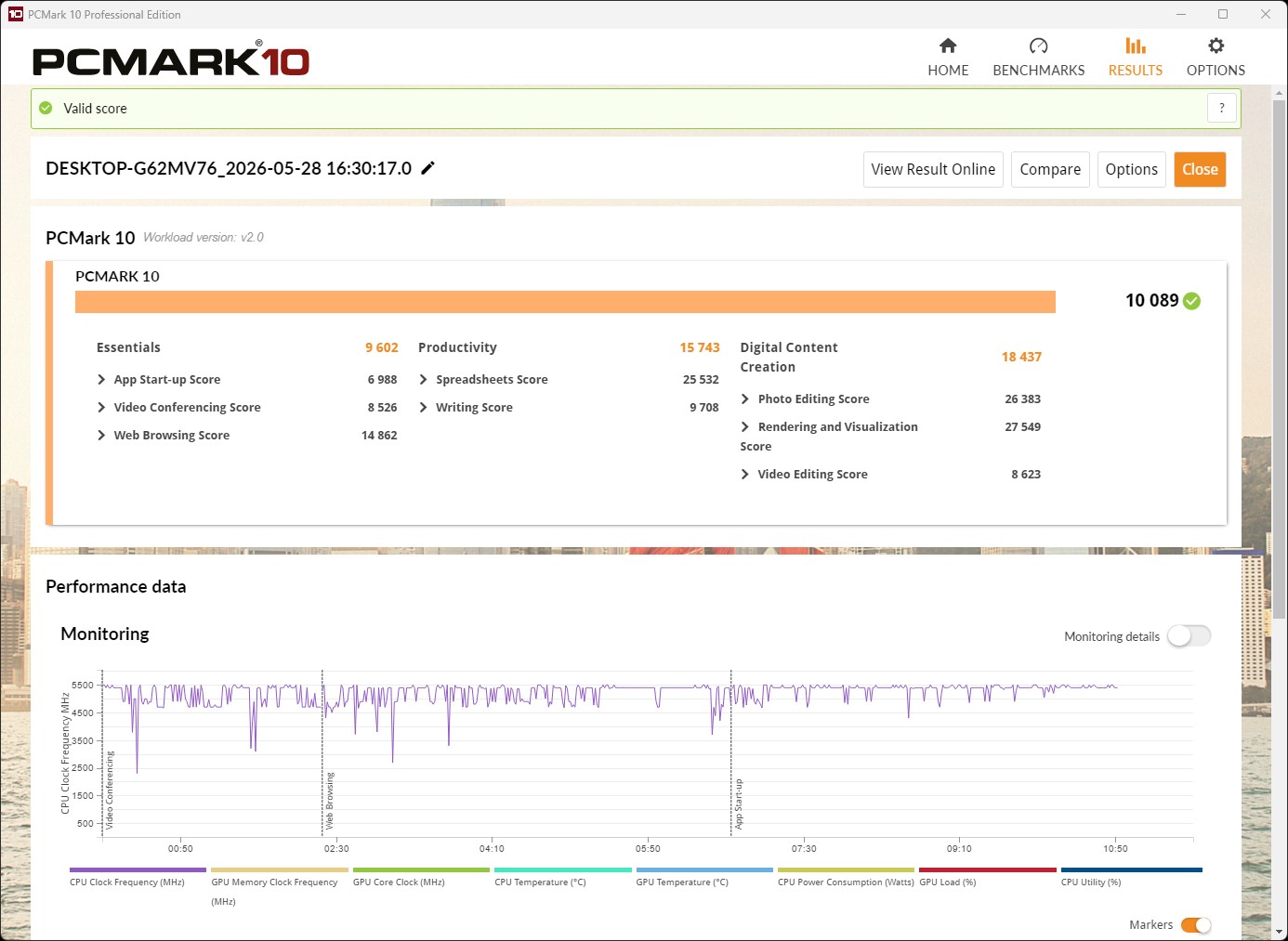The height and width of the screenshot is (941, 1288).
Task: Click the Web Browsing score value 14 862
Action: click(379, 435)
